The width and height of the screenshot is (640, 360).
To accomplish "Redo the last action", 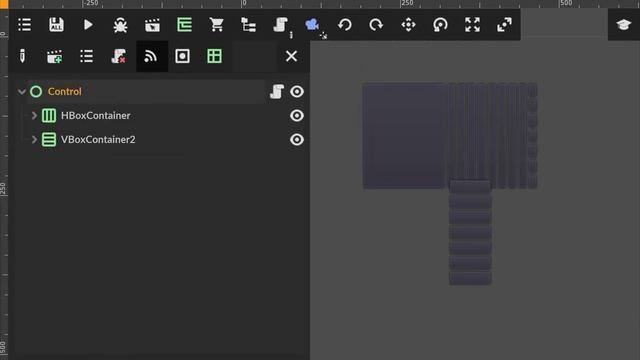I will (x=376, y=25).
